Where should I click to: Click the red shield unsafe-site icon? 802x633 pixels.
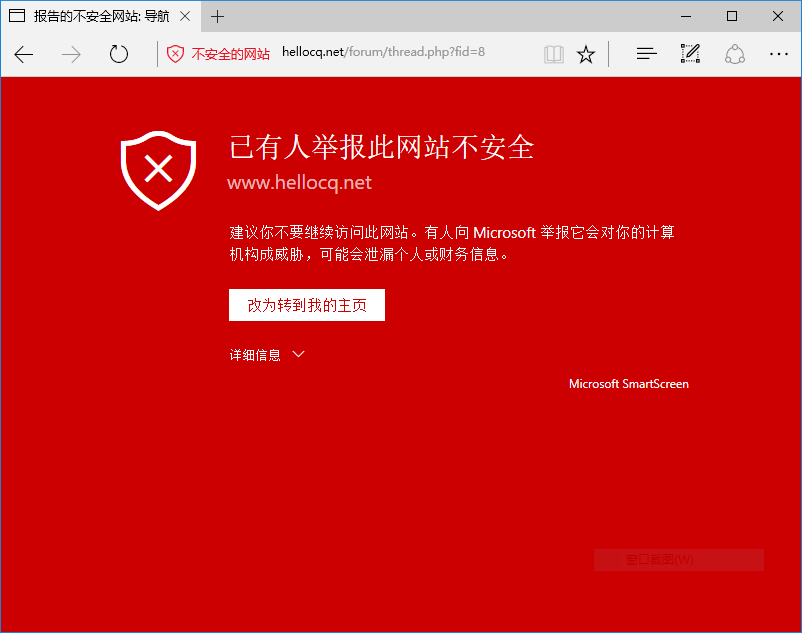coord(175,54)
